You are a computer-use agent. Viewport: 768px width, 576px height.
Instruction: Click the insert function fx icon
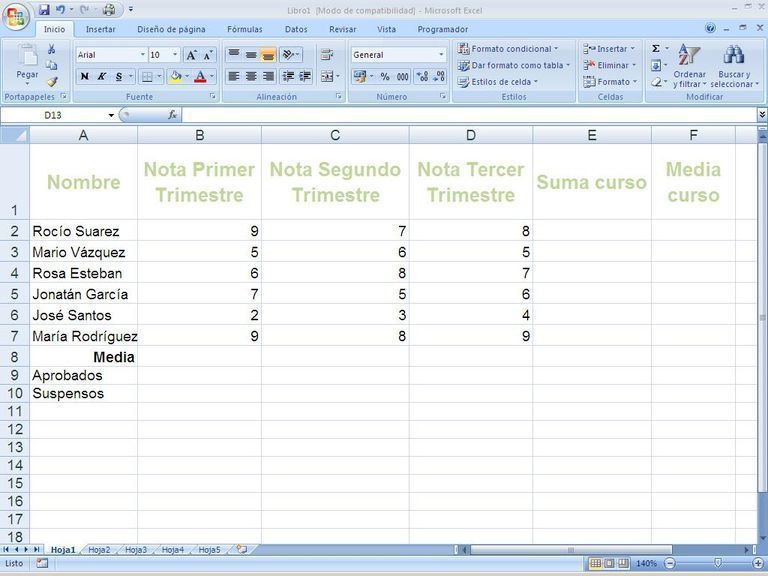[172, 115]
